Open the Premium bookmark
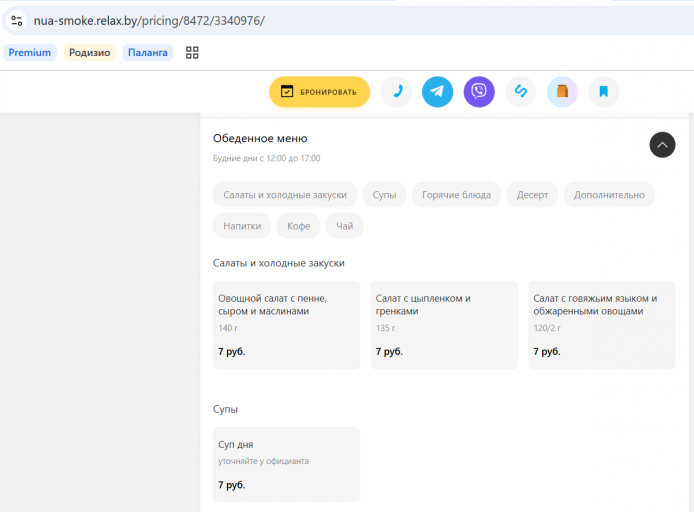694x512 pixels. click(x=30, y=53)
